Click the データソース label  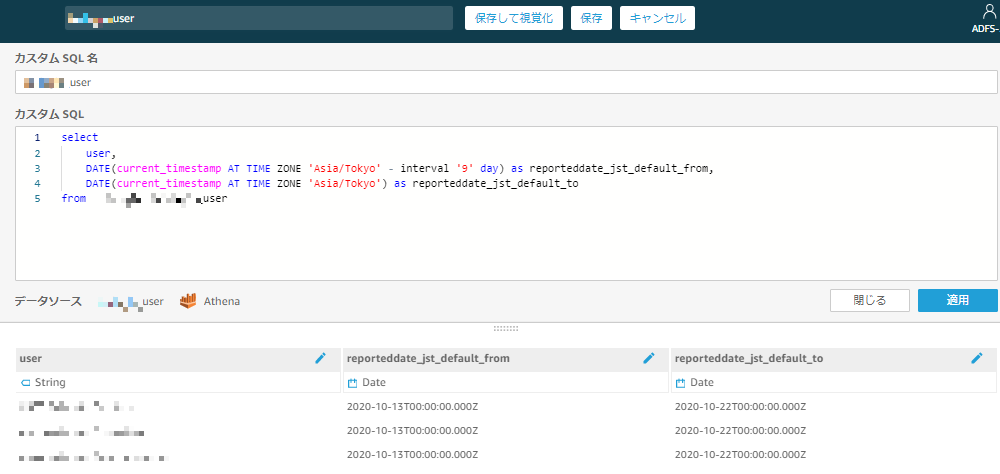click(48, 301)
